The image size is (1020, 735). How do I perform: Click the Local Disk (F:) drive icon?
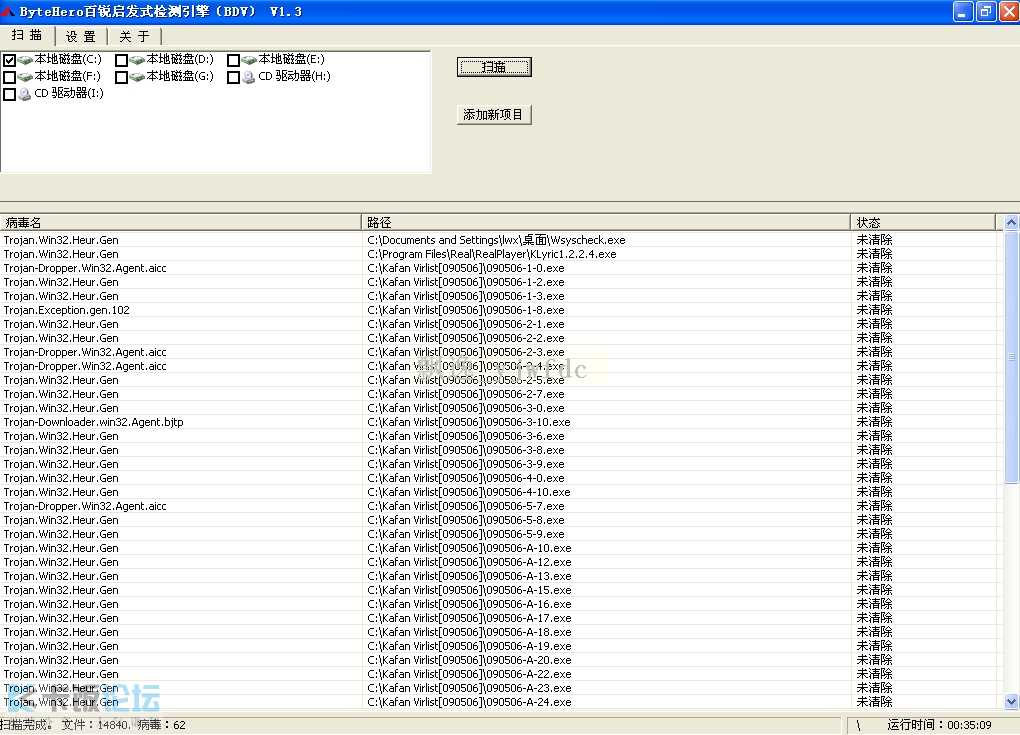(x=25, y=77)
